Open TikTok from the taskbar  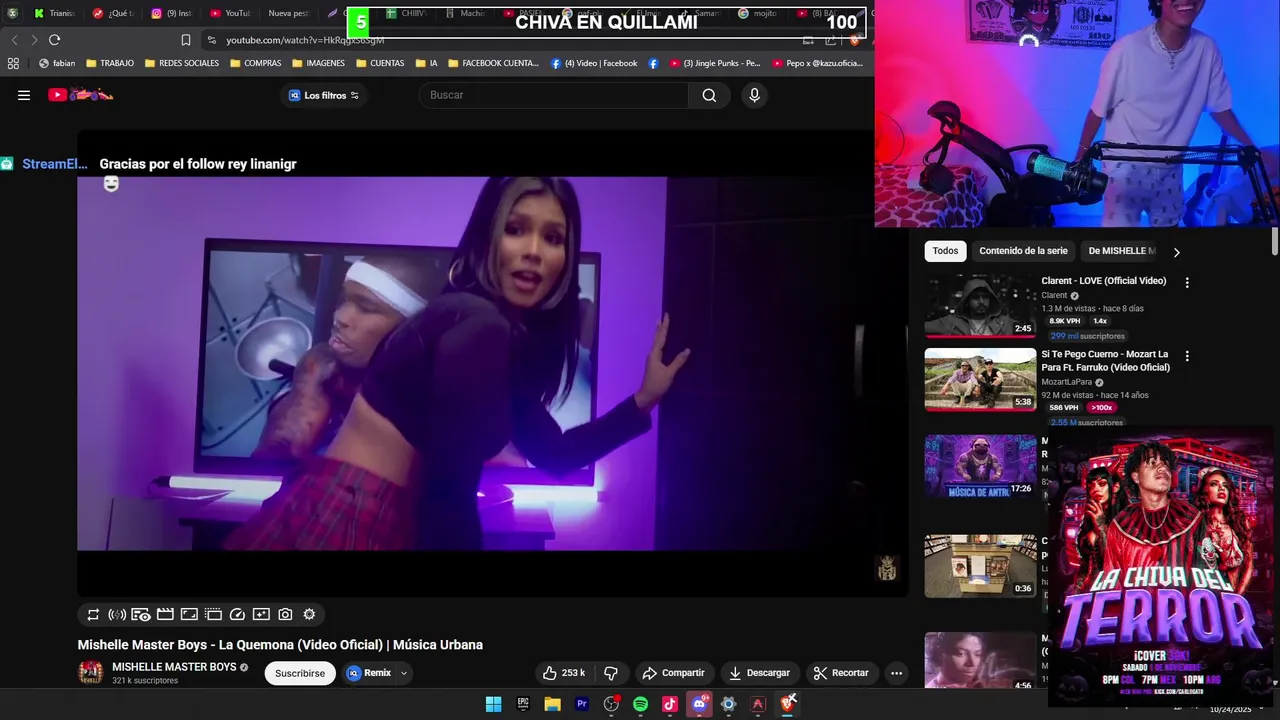tap(669, 704)
